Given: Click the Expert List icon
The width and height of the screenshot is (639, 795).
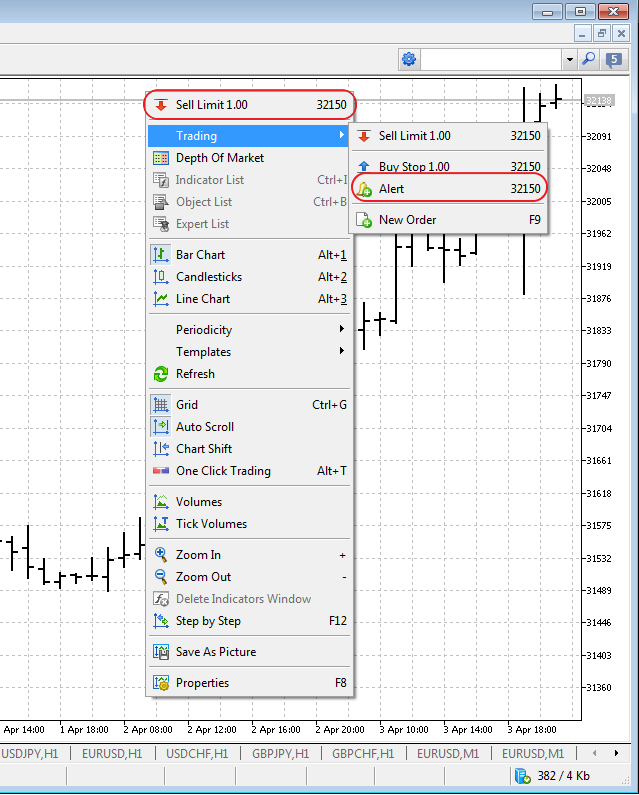Looking at the screenshot, I should coord(161,224).
